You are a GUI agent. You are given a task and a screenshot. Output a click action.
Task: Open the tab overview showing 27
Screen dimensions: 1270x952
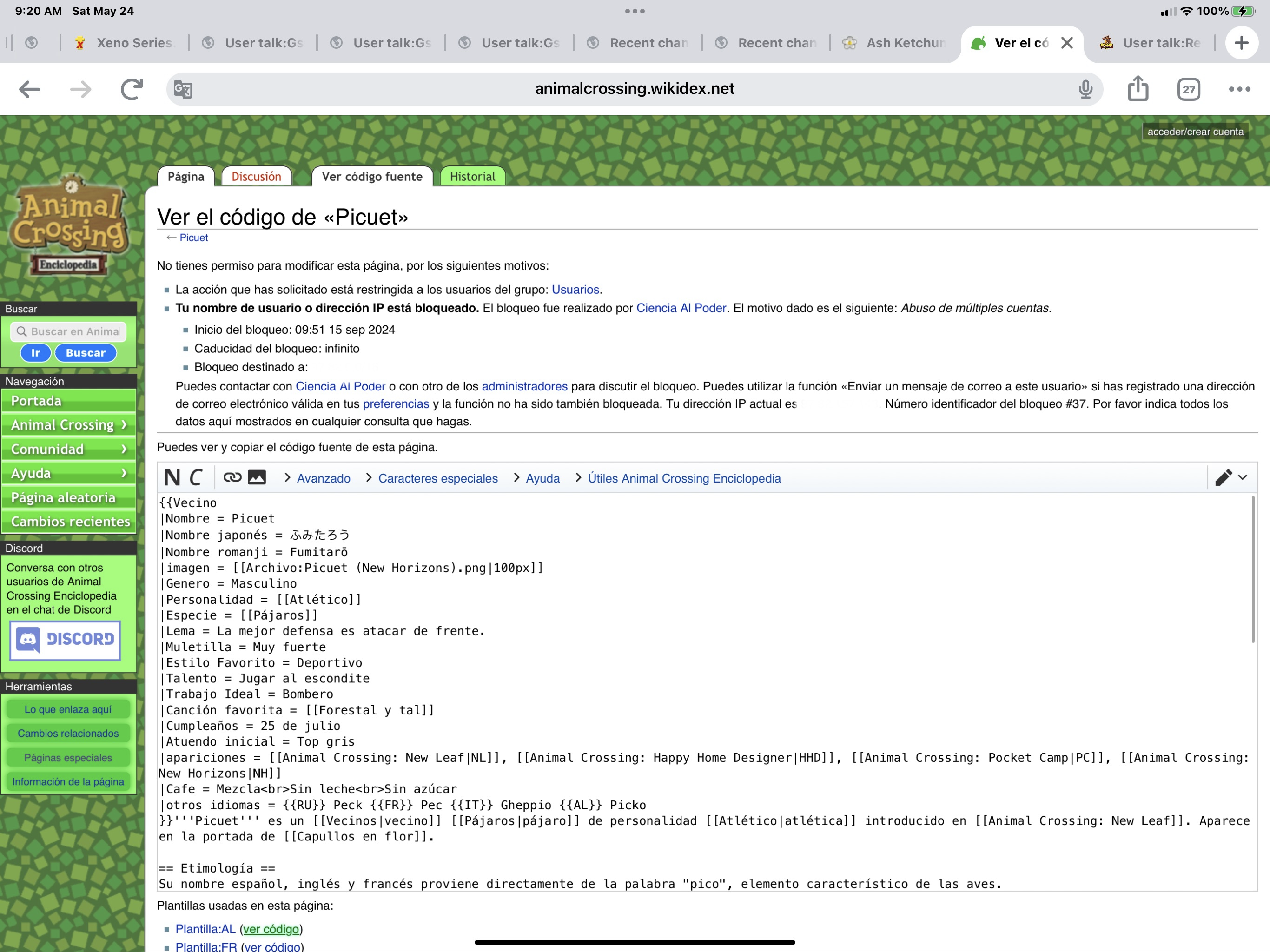point(1189,89)
